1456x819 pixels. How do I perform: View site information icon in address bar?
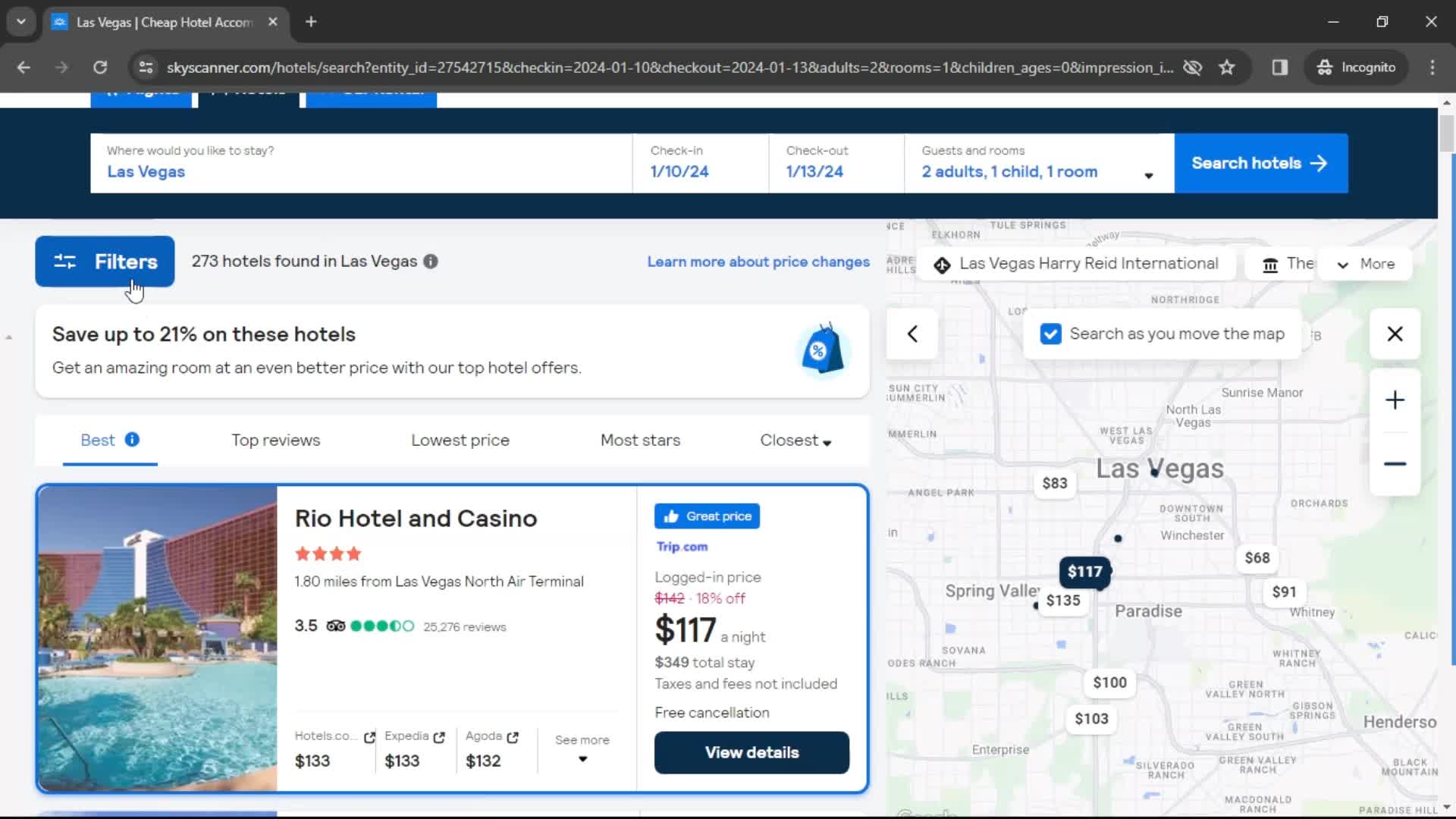pyautogui.click(x=146, y=67)
